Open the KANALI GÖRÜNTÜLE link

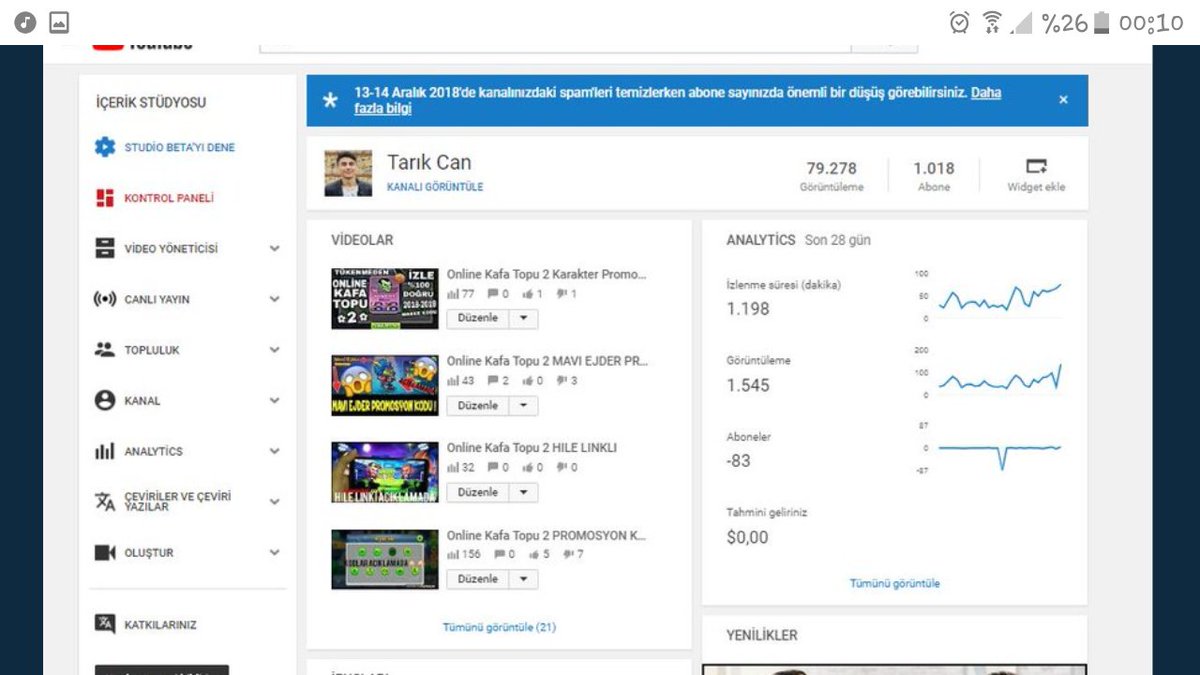[435, 187]
